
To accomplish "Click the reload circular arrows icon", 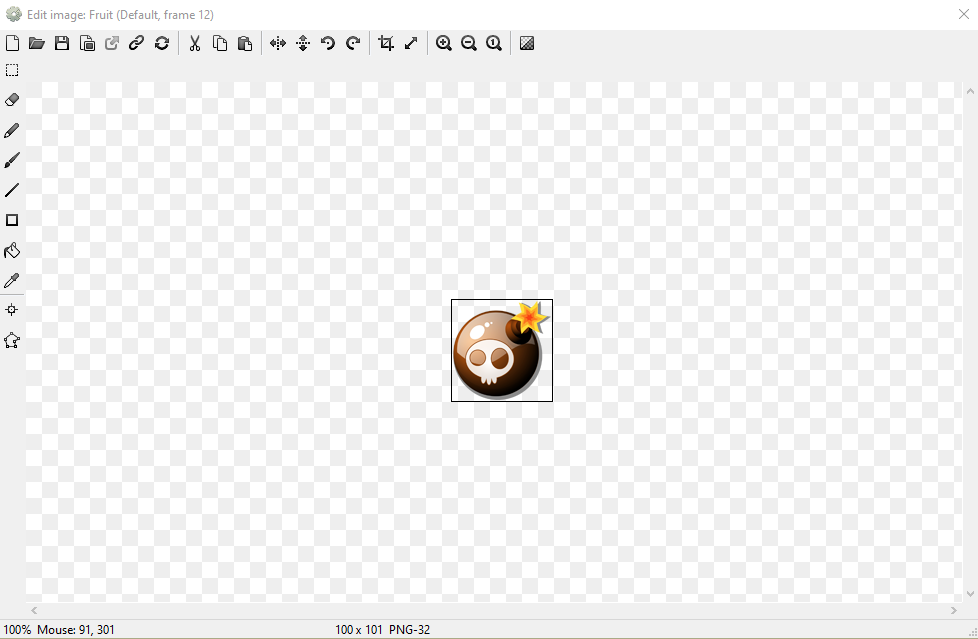I will tap(162, 43).
